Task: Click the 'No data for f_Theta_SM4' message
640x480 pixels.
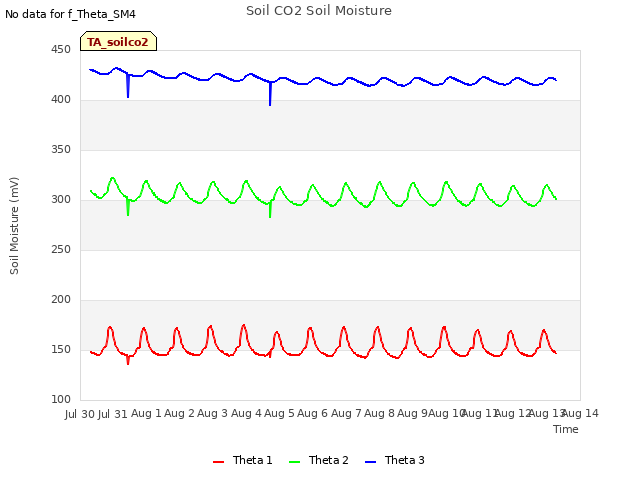Action: pyautogui.click(x=70, y=14)
